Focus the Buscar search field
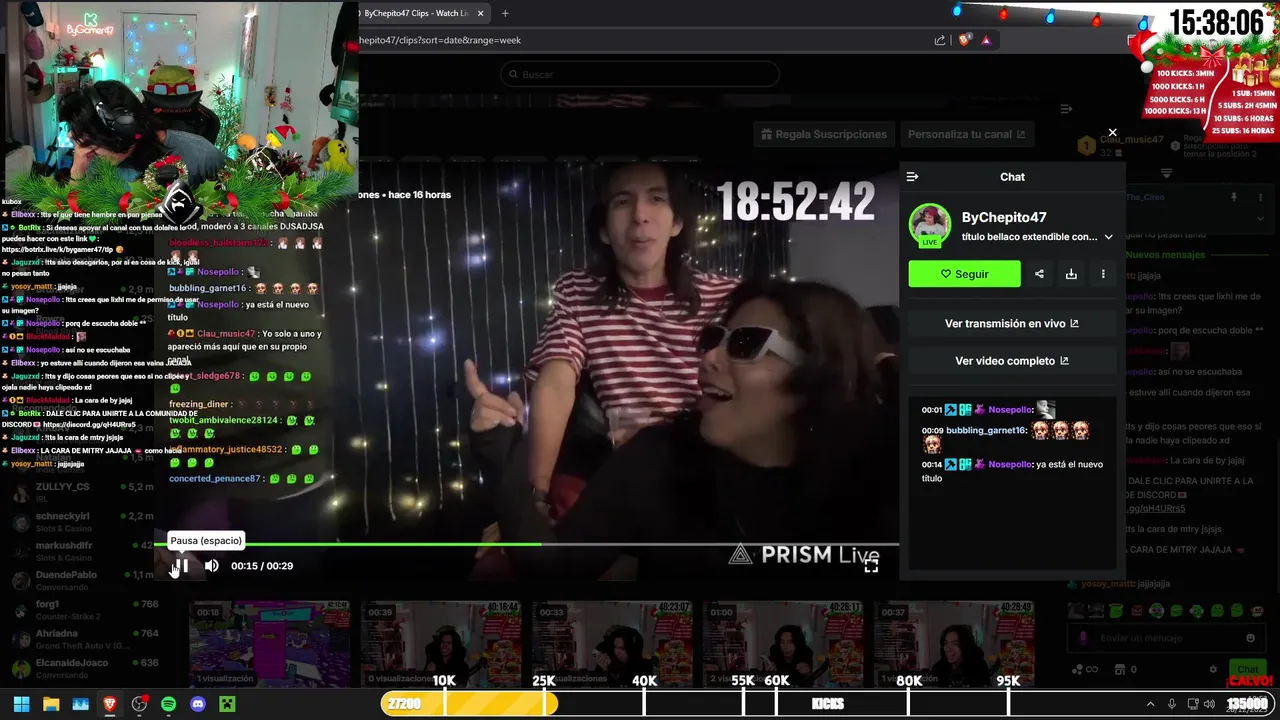Viewport: 1280px width, 720px height. tap(640, 74)
